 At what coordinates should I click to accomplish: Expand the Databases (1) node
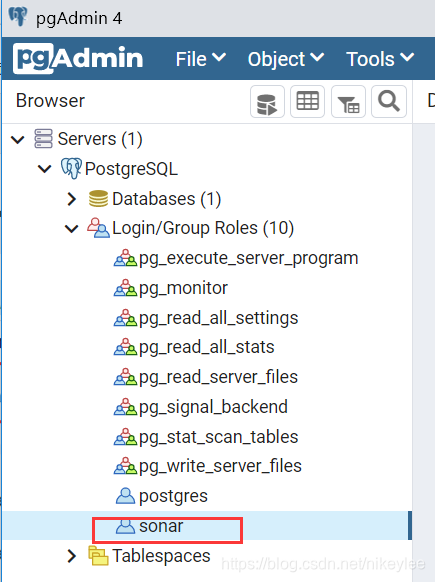72,199
